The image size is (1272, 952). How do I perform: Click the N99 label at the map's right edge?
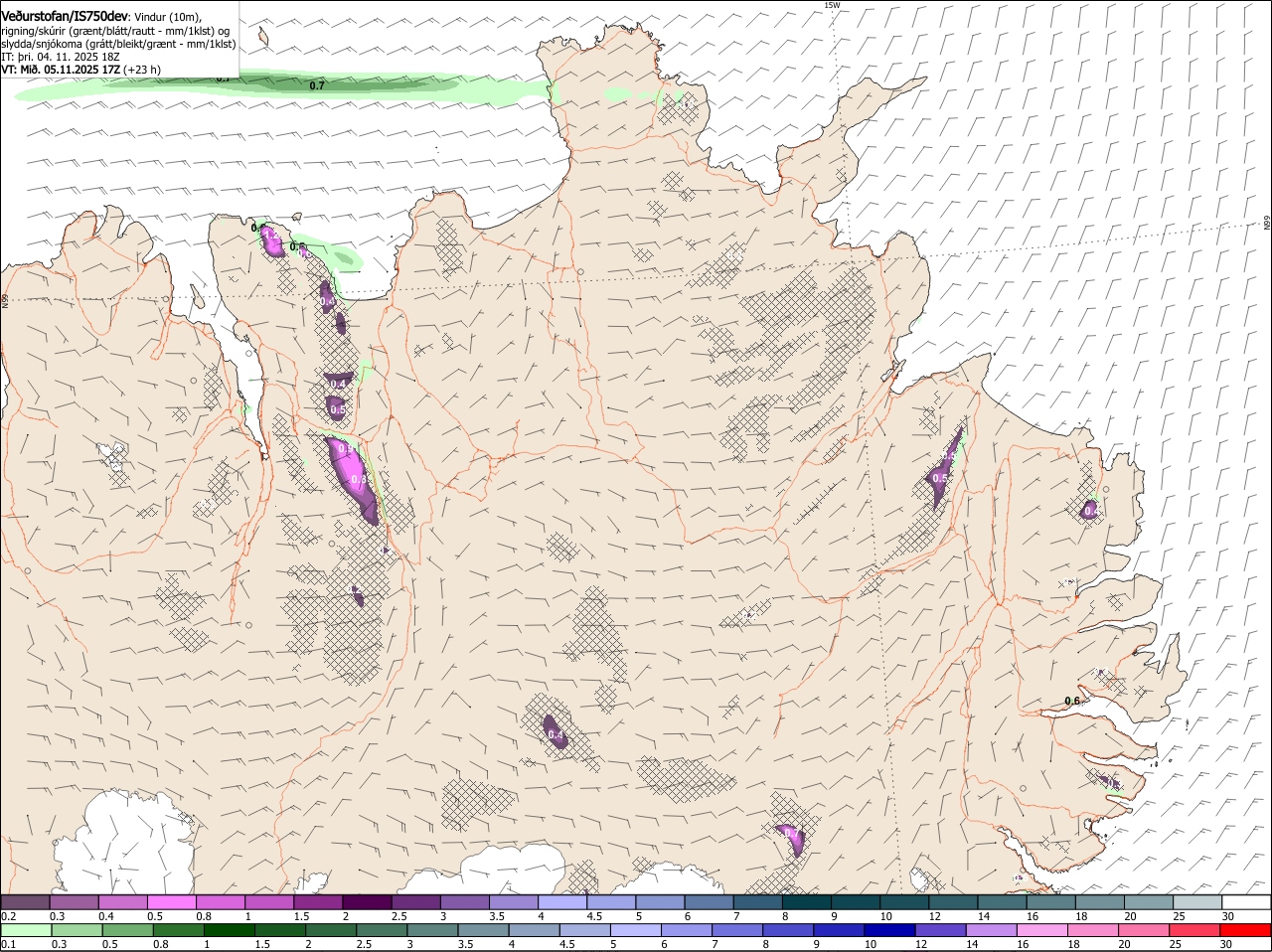pos(1267,224)
